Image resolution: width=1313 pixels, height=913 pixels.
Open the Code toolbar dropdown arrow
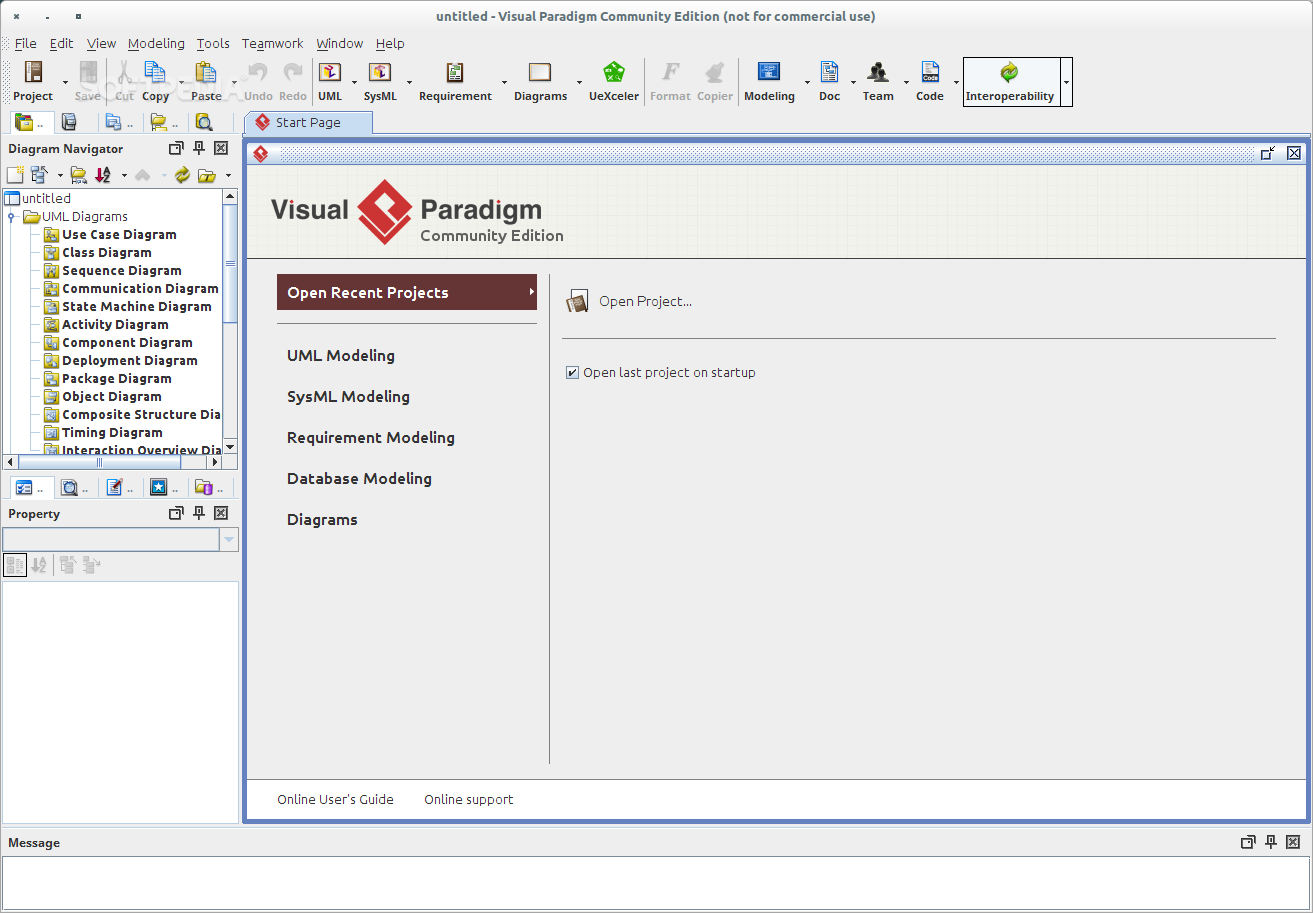(x=956, y=83)
